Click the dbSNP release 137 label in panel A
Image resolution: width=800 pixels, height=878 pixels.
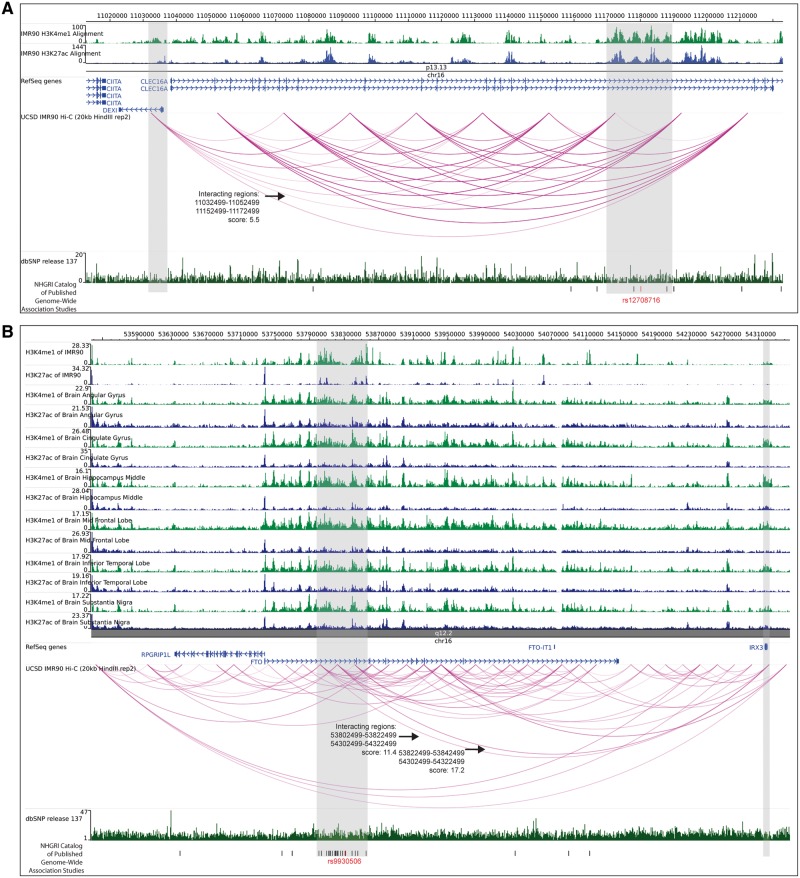49,261
